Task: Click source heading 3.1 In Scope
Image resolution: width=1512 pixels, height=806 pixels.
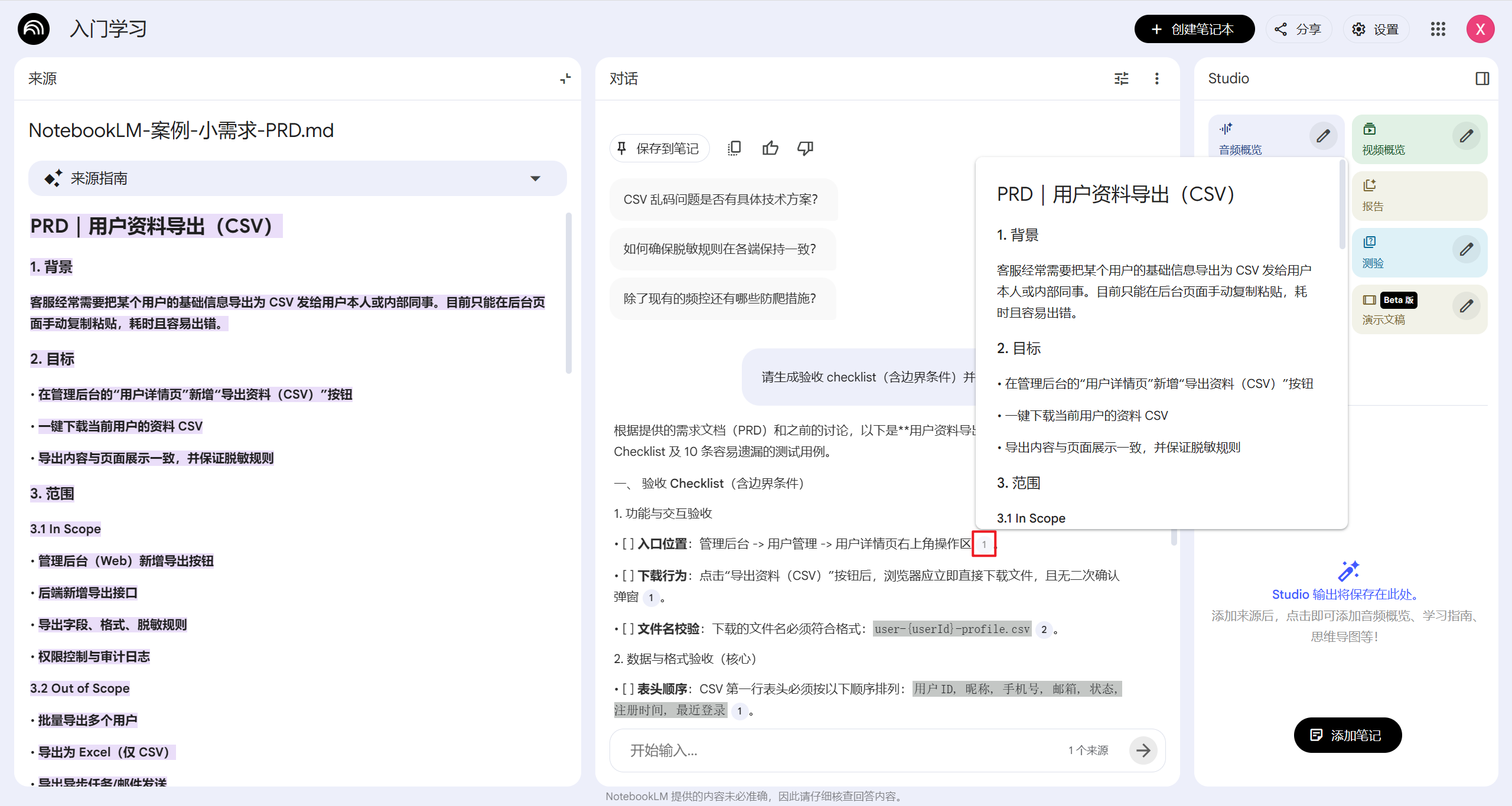Action: click(66, 528)
